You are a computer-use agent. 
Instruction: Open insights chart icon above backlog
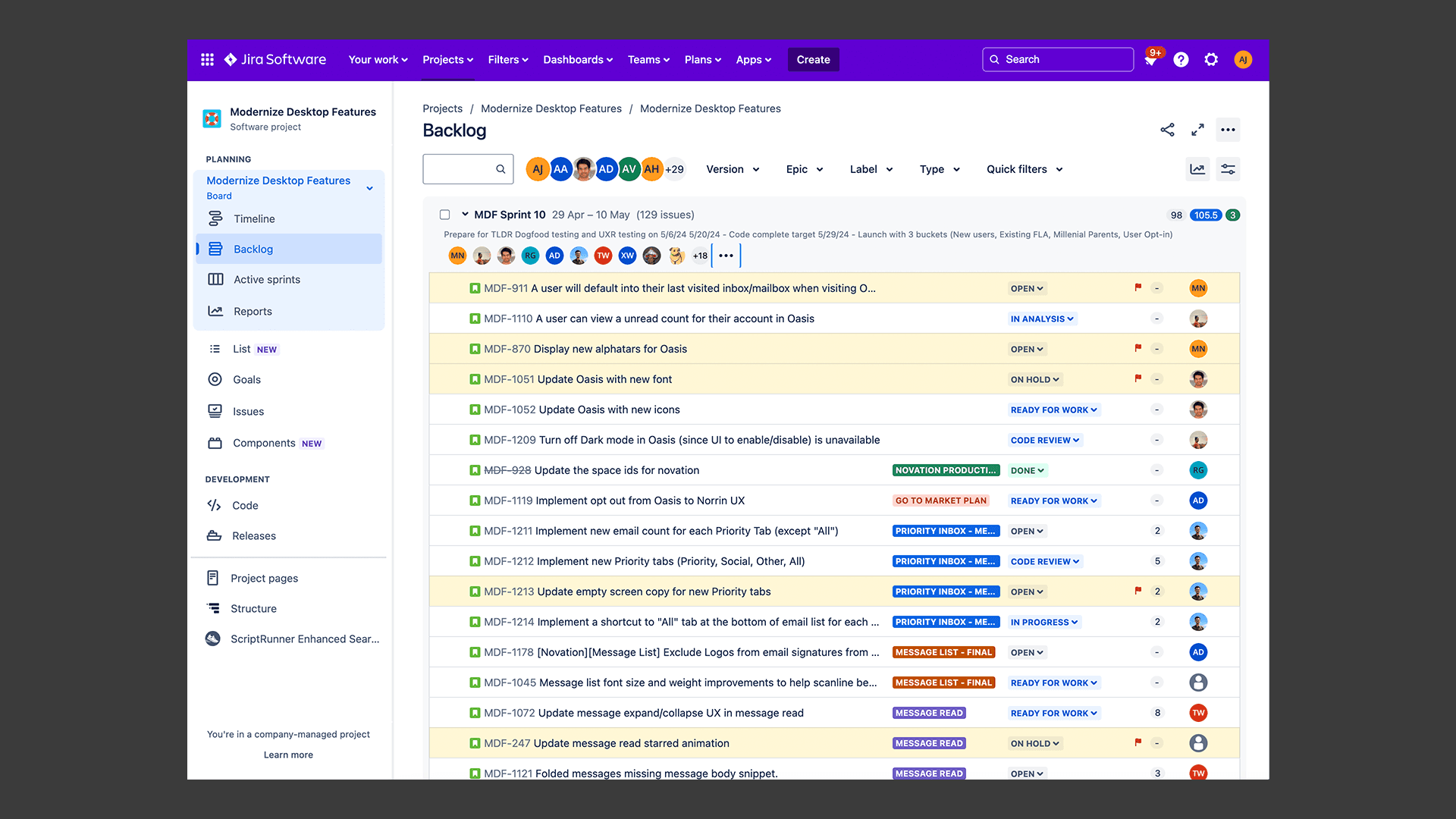(1197, 169)
